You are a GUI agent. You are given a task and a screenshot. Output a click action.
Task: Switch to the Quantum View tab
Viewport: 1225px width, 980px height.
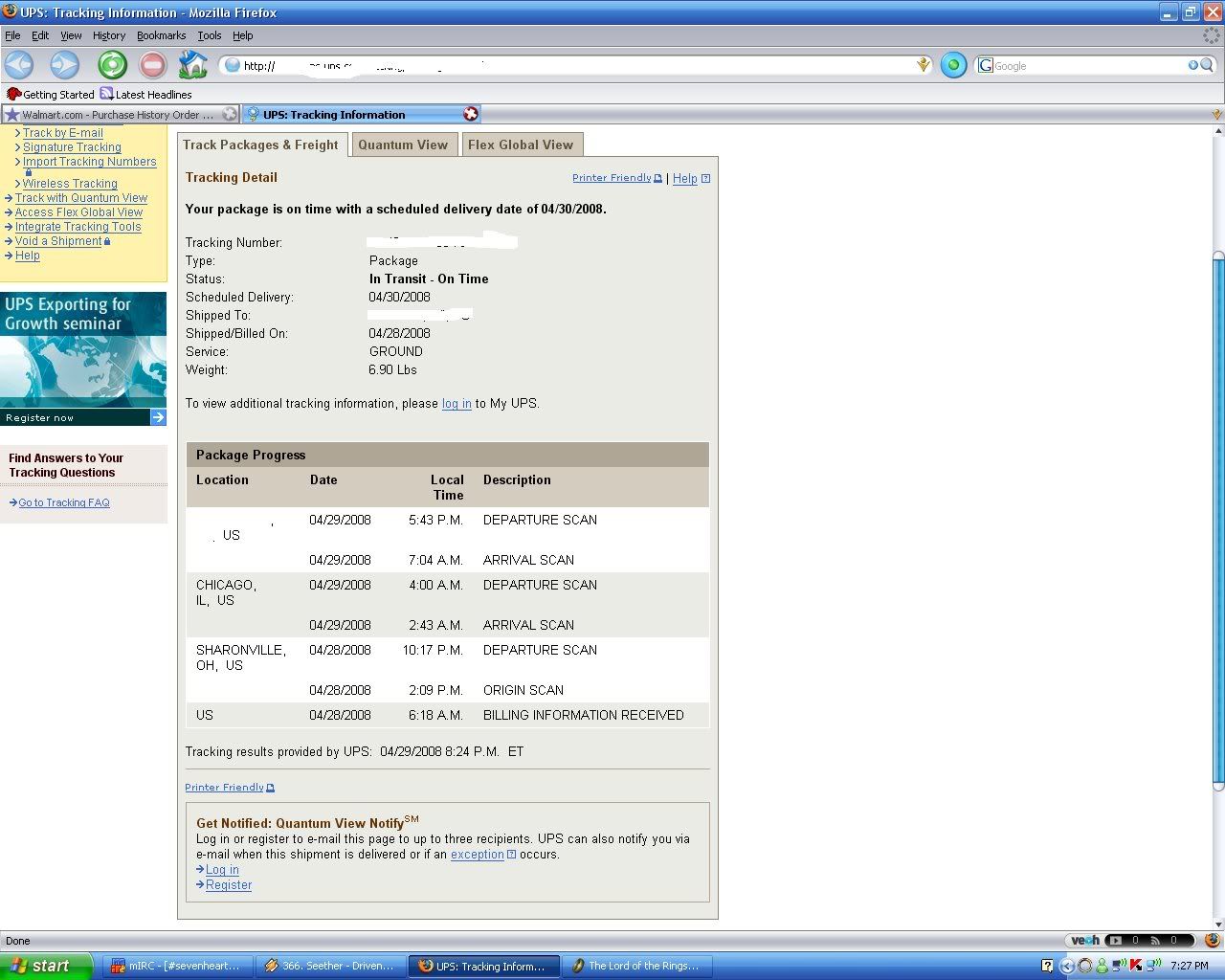tap(403, 145)
